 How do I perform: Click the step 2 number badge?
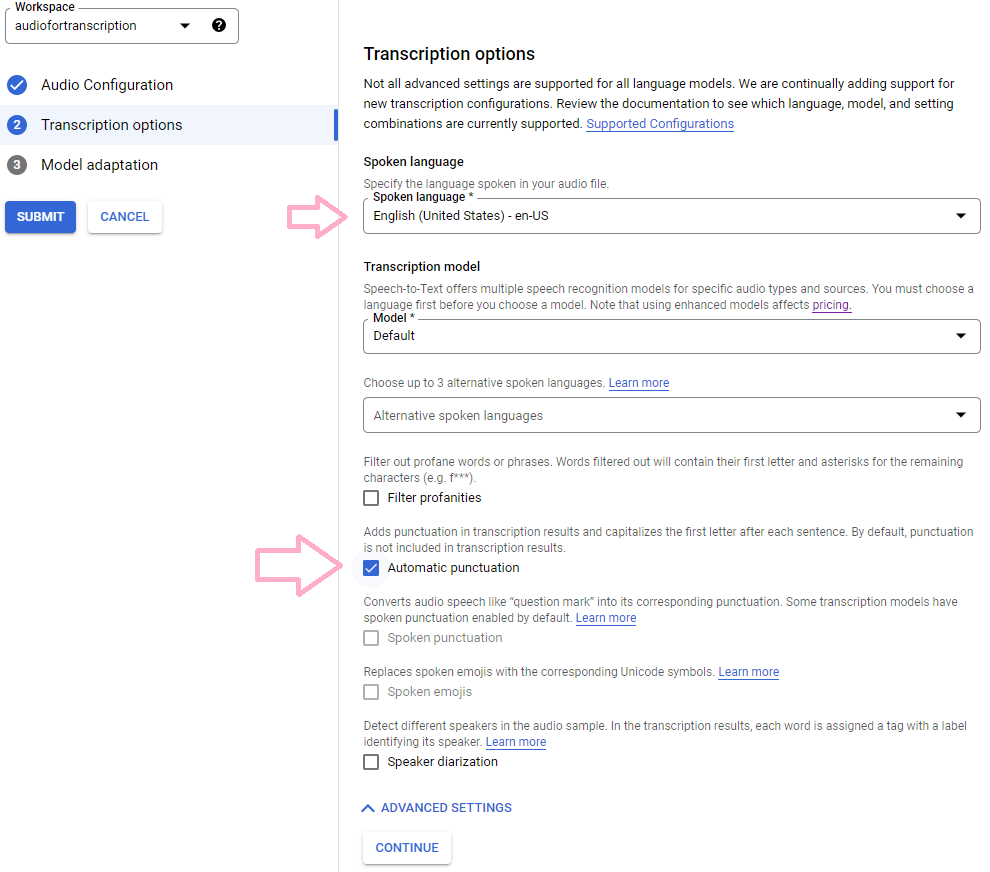tap(17, 125)
